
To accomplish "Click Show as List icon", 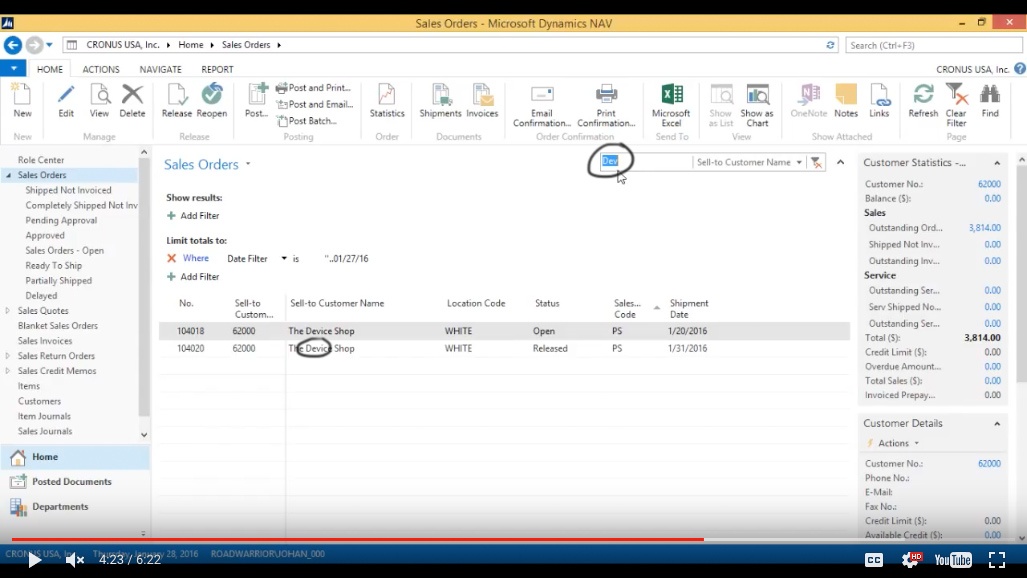I will (720, 106).
